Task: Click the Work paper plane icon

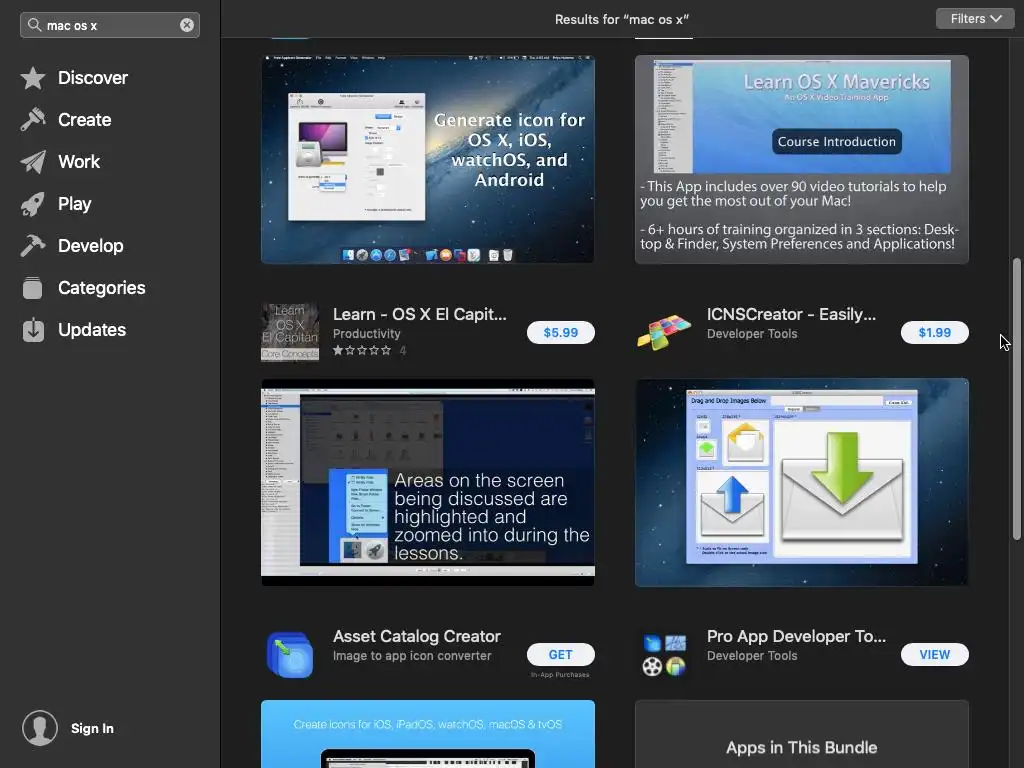Action: point(33,162)
